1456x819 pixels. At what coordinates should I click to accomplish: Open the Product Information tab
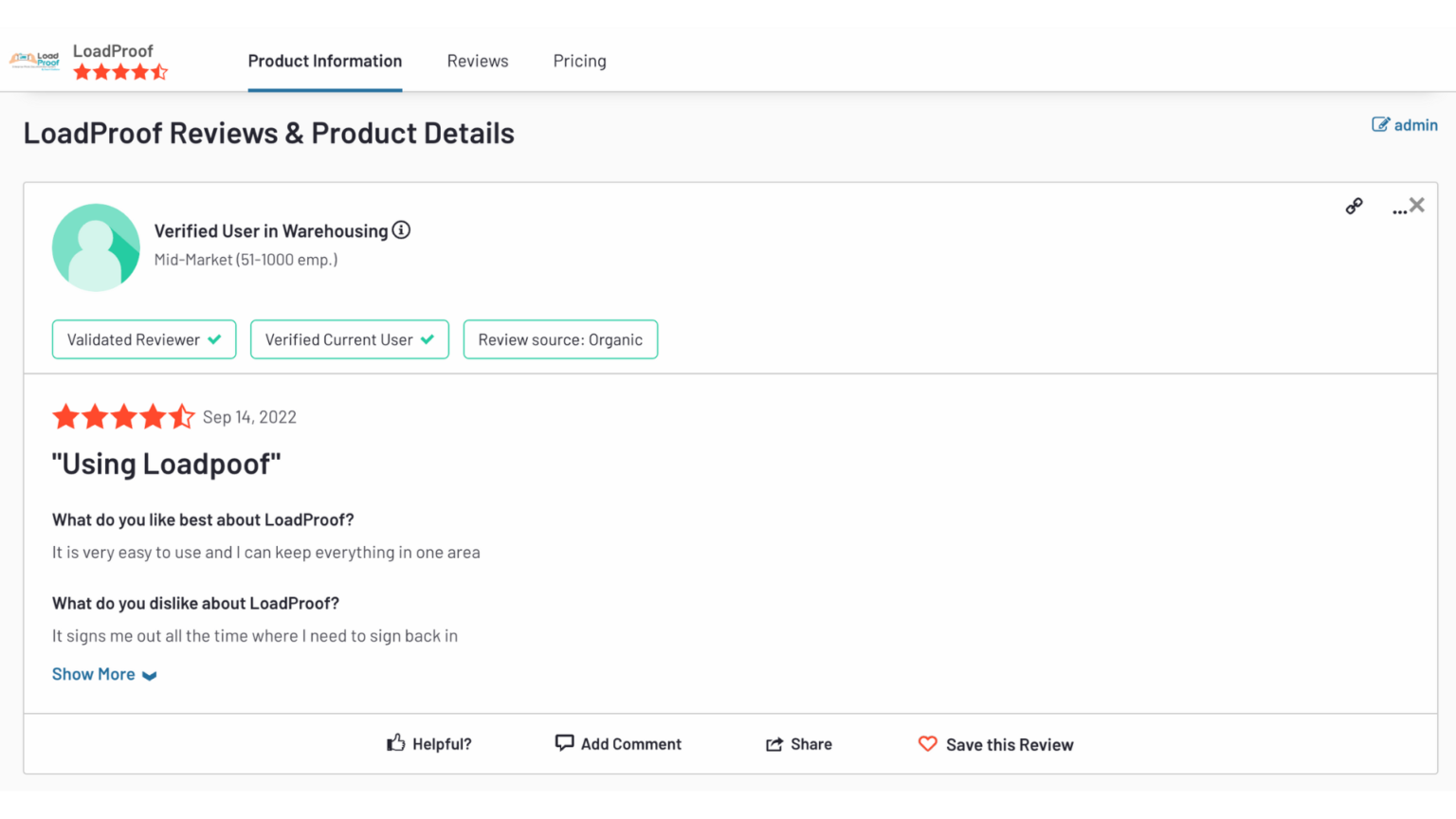[x=325, y=61]
